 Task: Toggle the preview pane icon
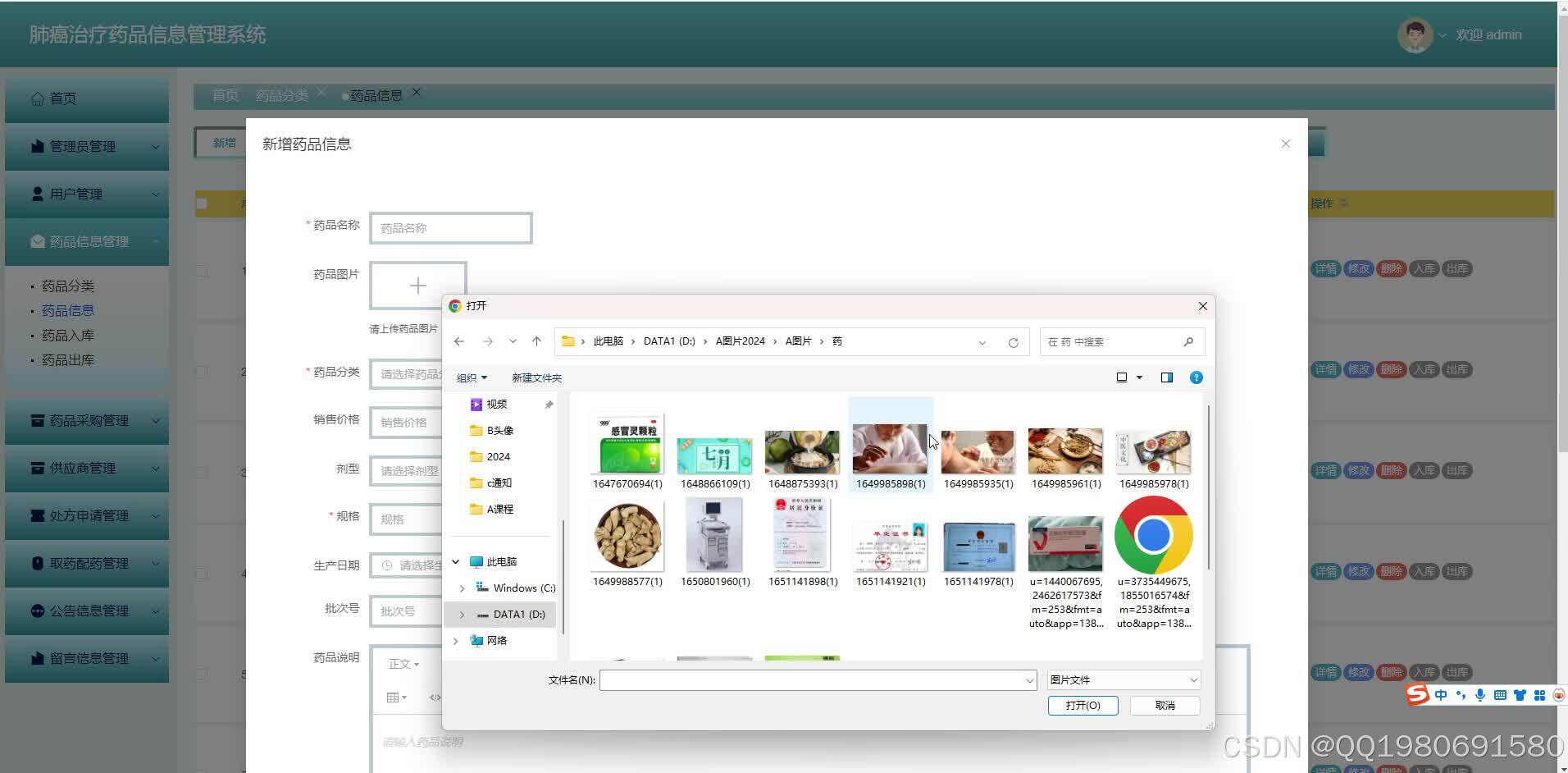[x=1167, y=377]
